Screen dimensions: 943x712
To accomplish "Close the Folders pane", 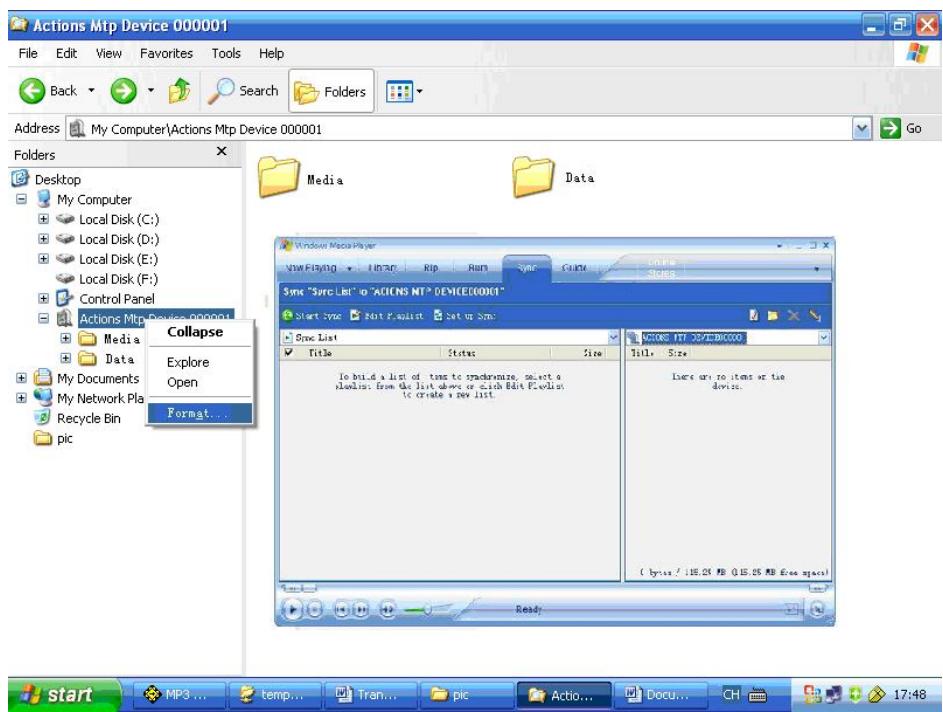I will coord(221,152).
